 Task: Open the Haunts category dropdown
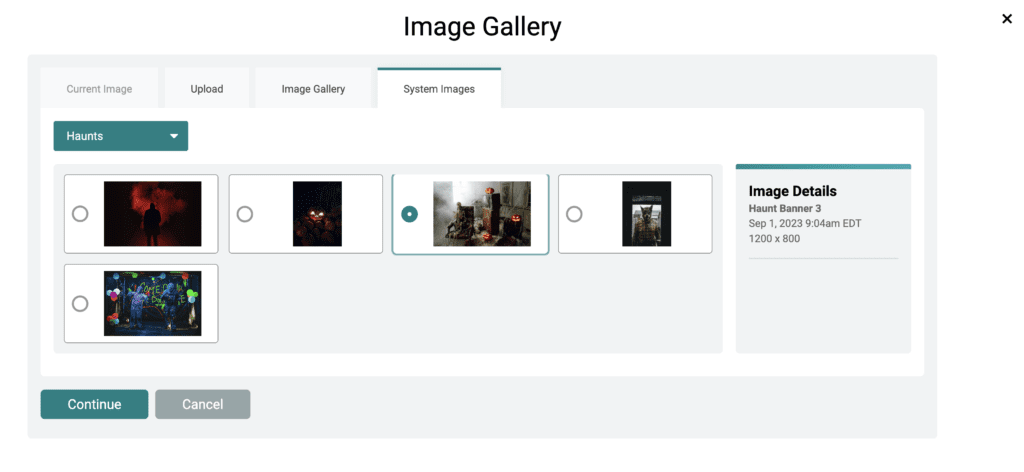click(x=121, y=136)
